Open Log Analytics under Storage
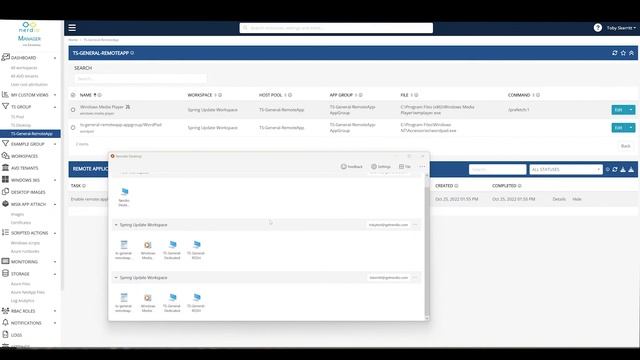640x360 pixels. (x=22, y=300)
